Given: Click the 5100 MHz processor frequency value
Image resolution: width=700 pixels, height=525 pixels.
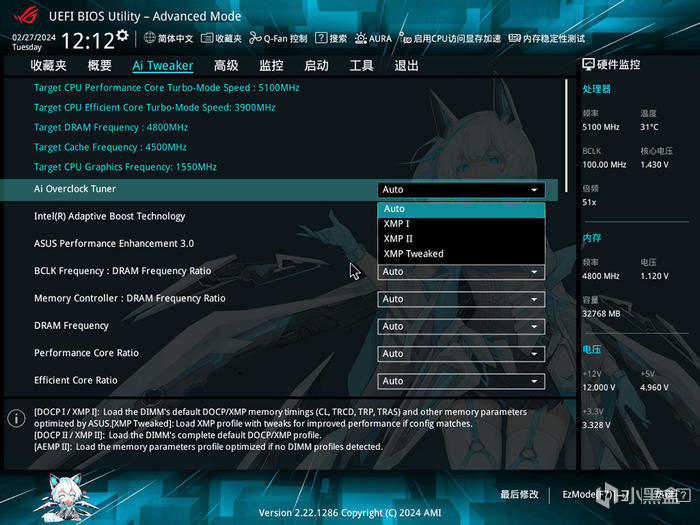Looking at the screenshot, I should (x=601, y=127).
